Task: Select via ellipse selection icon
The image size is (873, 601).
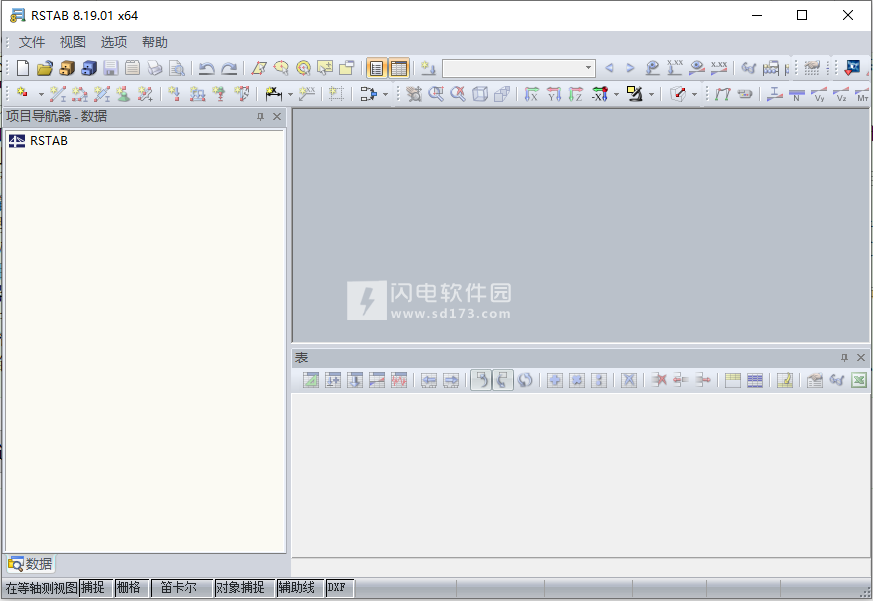Action: (281, 68)
